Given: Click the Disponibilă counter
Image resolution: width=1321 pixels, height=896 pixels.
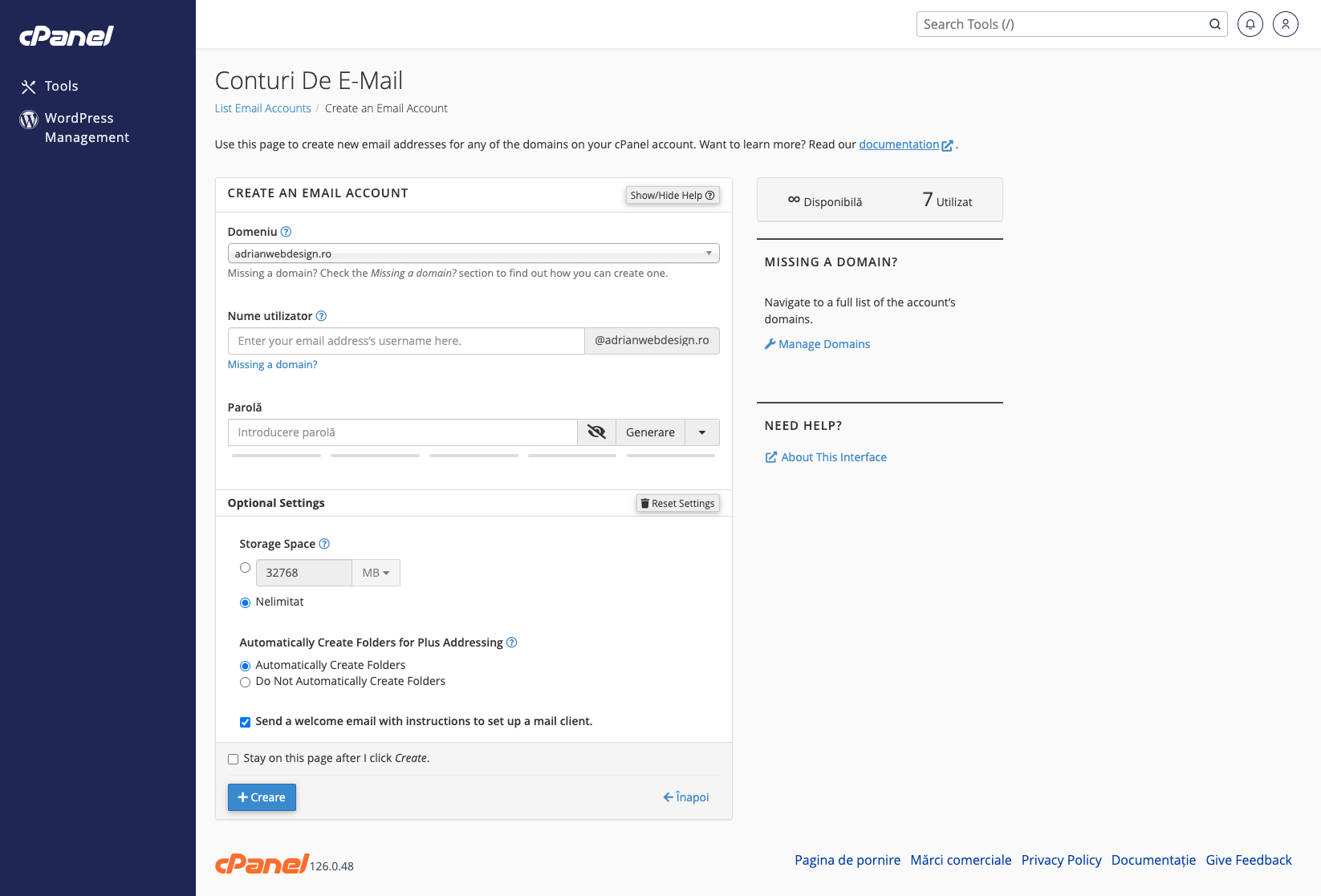Looking at the screenshot, I should (825, 201).
